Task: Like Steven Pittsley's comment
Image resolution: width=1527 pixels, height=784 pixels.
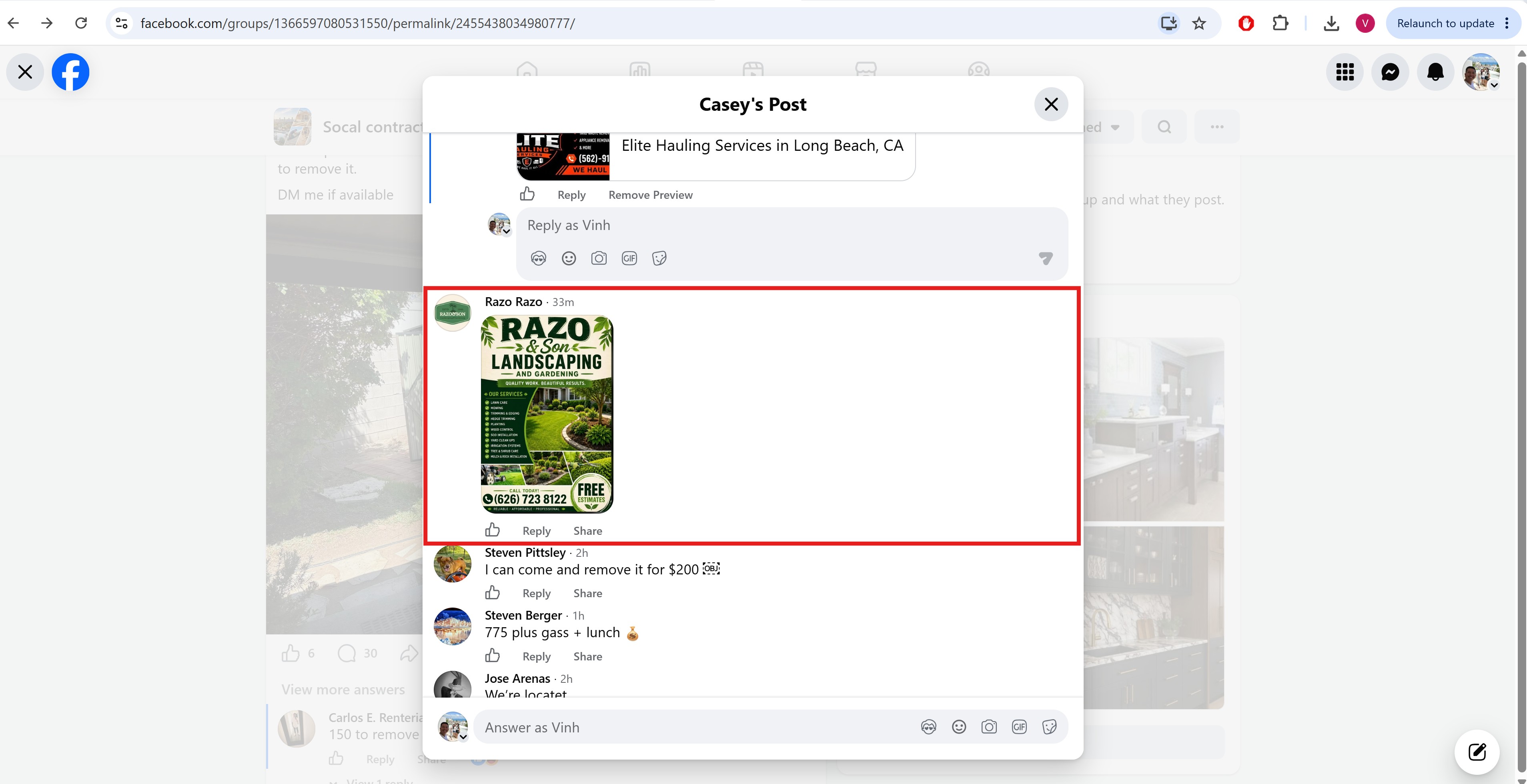Action: click(492, 592)
